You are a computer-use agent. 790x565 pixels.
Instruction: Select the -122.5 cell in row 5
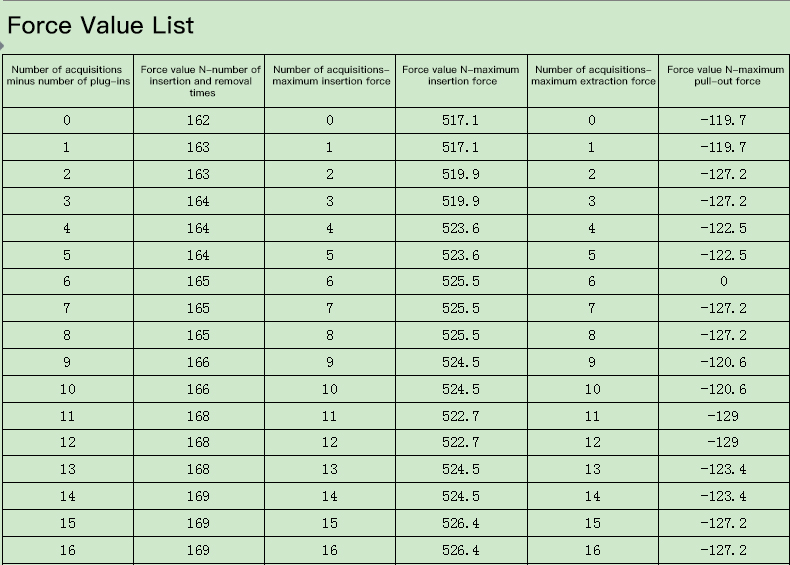coord(725,255)
